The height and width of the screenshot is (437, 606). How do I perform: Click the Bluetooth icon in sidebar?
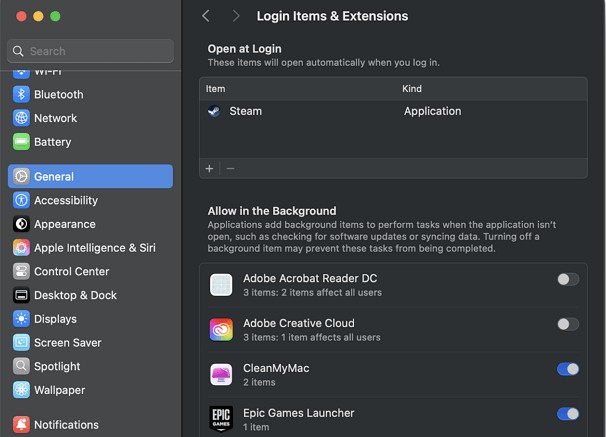[x=21, y=94]
